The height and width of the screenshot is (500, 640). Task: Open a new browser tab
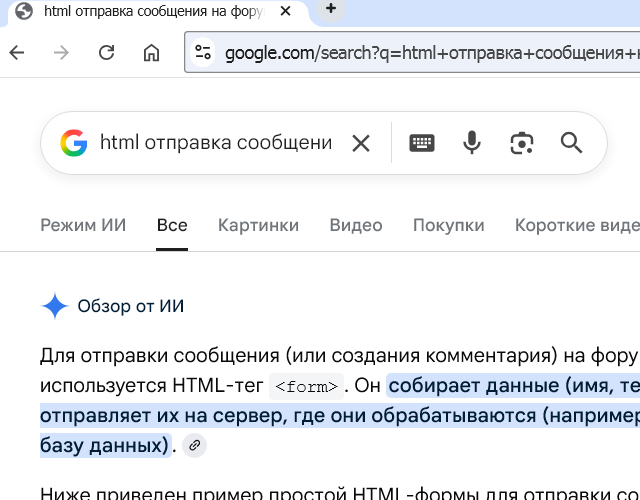tap(331, 9)
